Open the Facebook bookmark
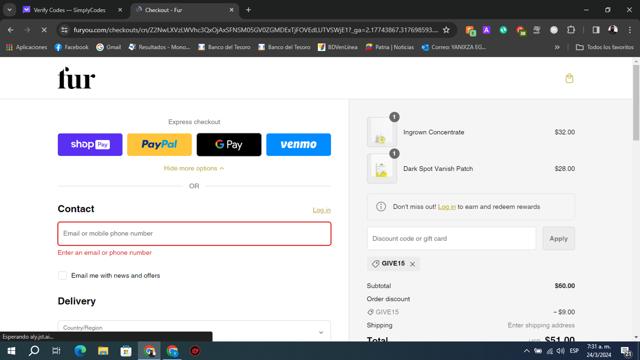The width and height of the screenshot is (640, 360). (71, 47)
